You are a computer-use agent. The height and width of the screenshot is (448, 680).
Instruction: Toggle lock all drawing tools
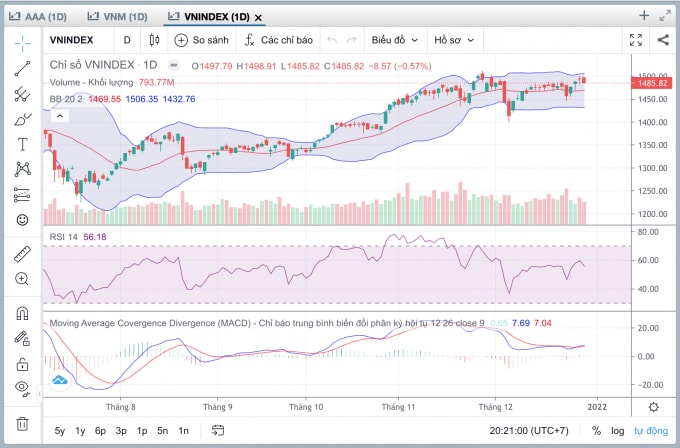pos(22,364)
